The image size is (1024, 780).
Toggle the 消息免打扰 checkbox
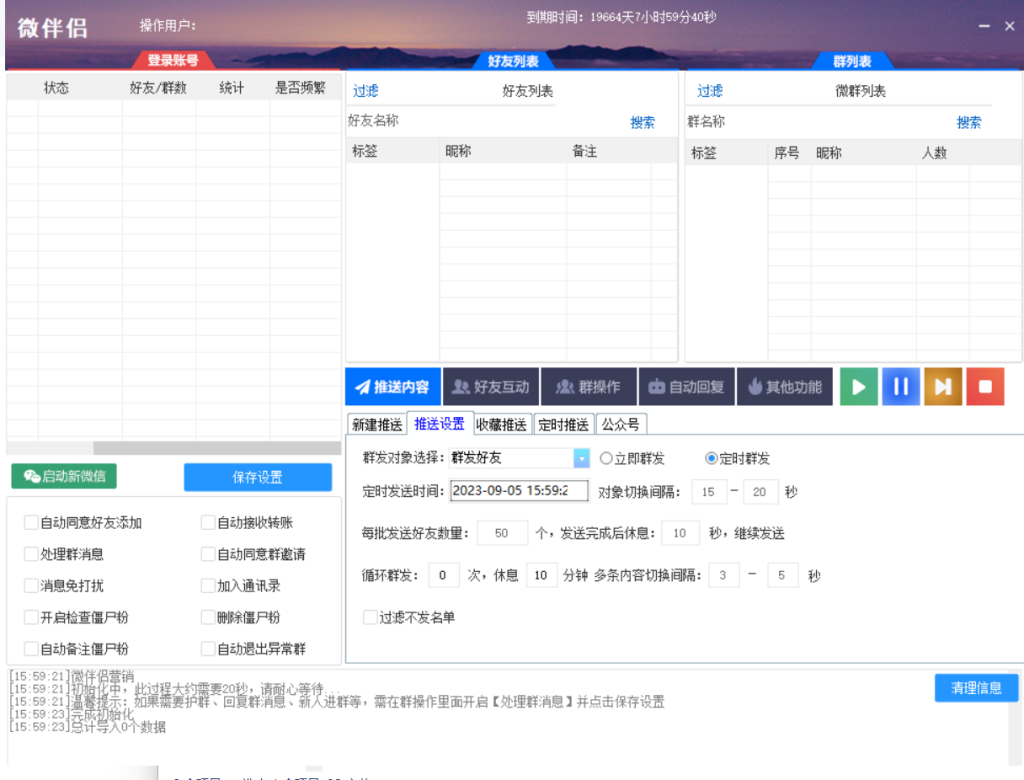click(31, 586)
